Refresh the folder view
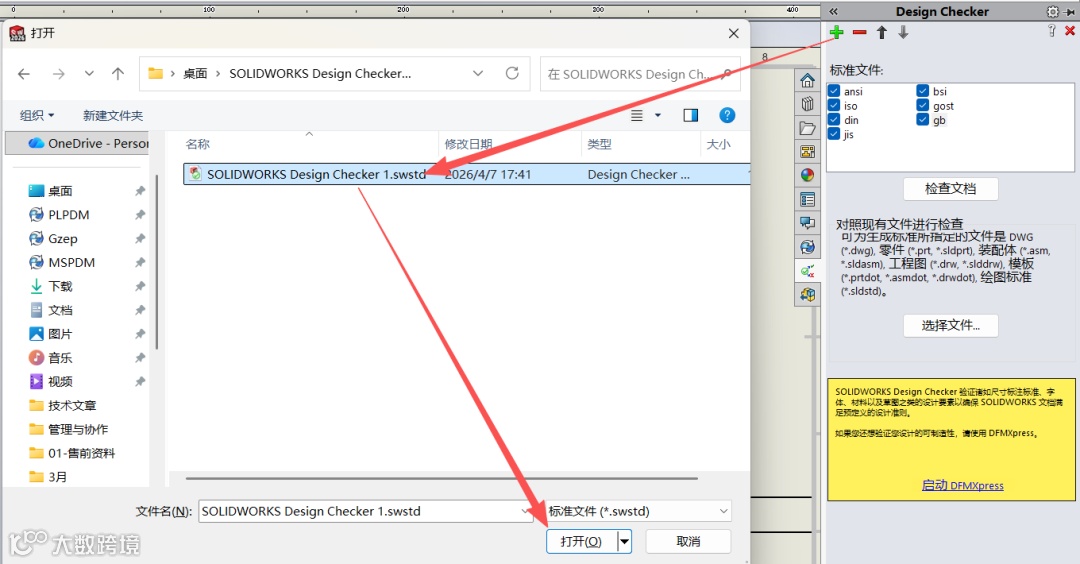 coord(512,73)
